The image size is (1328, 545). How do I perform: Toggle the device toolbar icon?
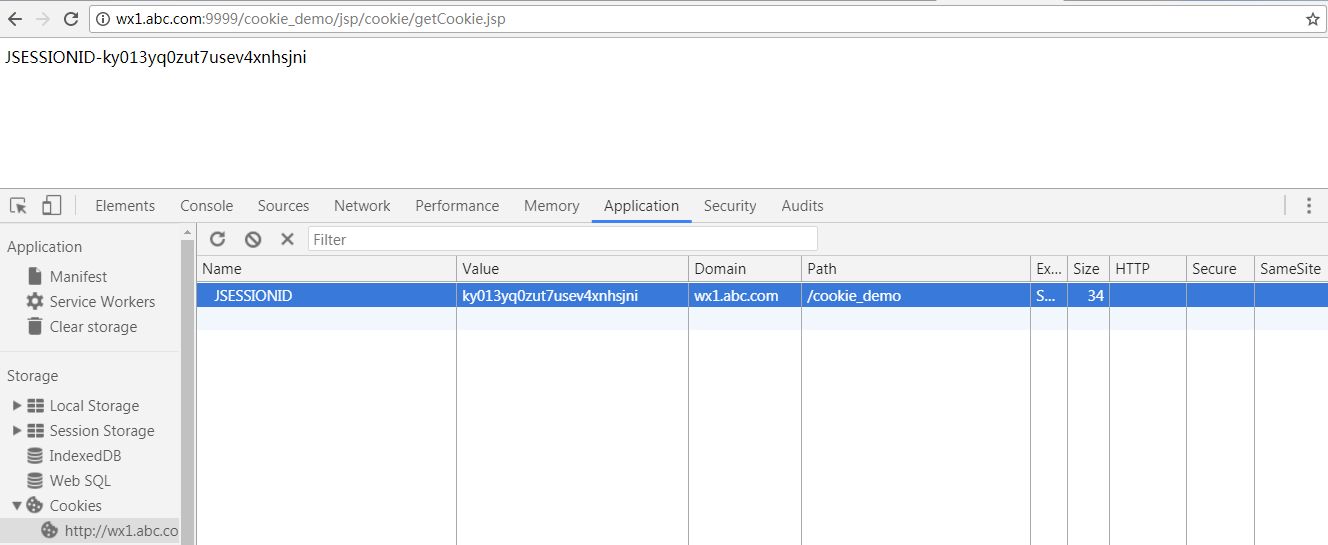[x=52, y=206]
